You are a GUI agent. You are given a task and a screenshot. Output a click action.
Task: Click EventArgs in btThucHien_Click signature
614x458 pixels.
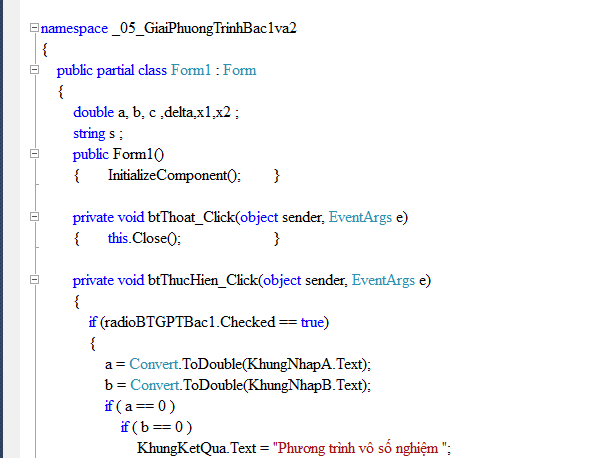[x=383, y=280]
